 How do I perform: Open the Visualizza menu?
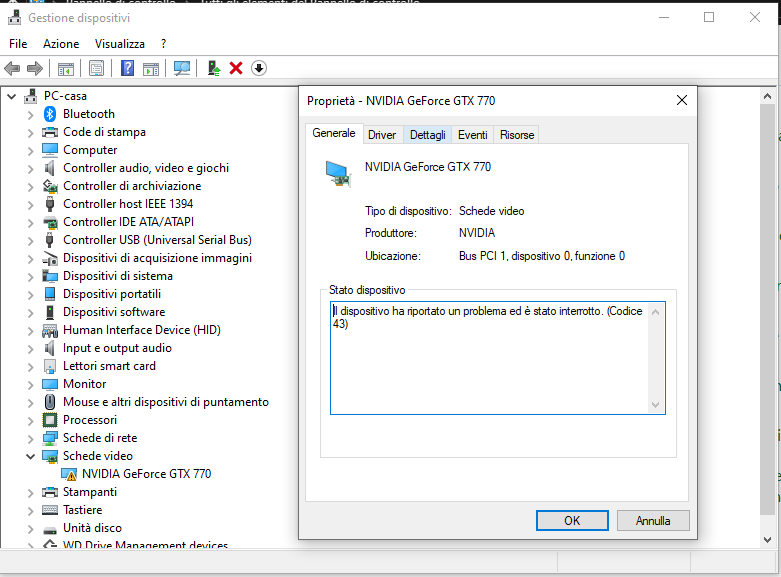(x=120, y=44)
